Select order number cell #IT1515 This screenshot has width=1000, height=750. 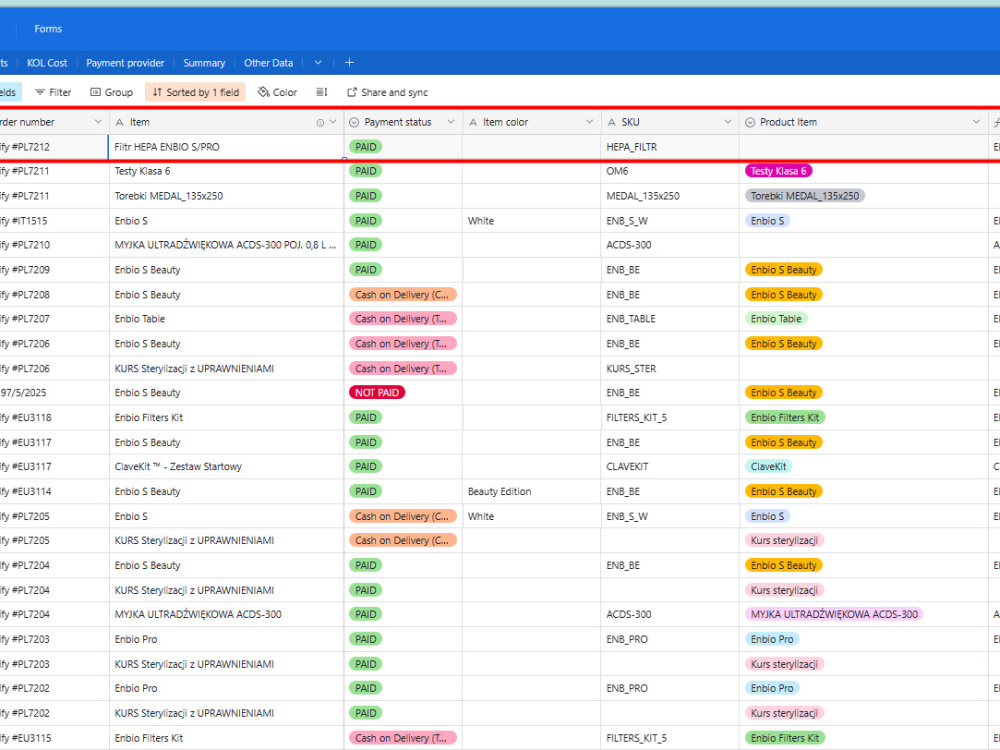tap(54, 221)
